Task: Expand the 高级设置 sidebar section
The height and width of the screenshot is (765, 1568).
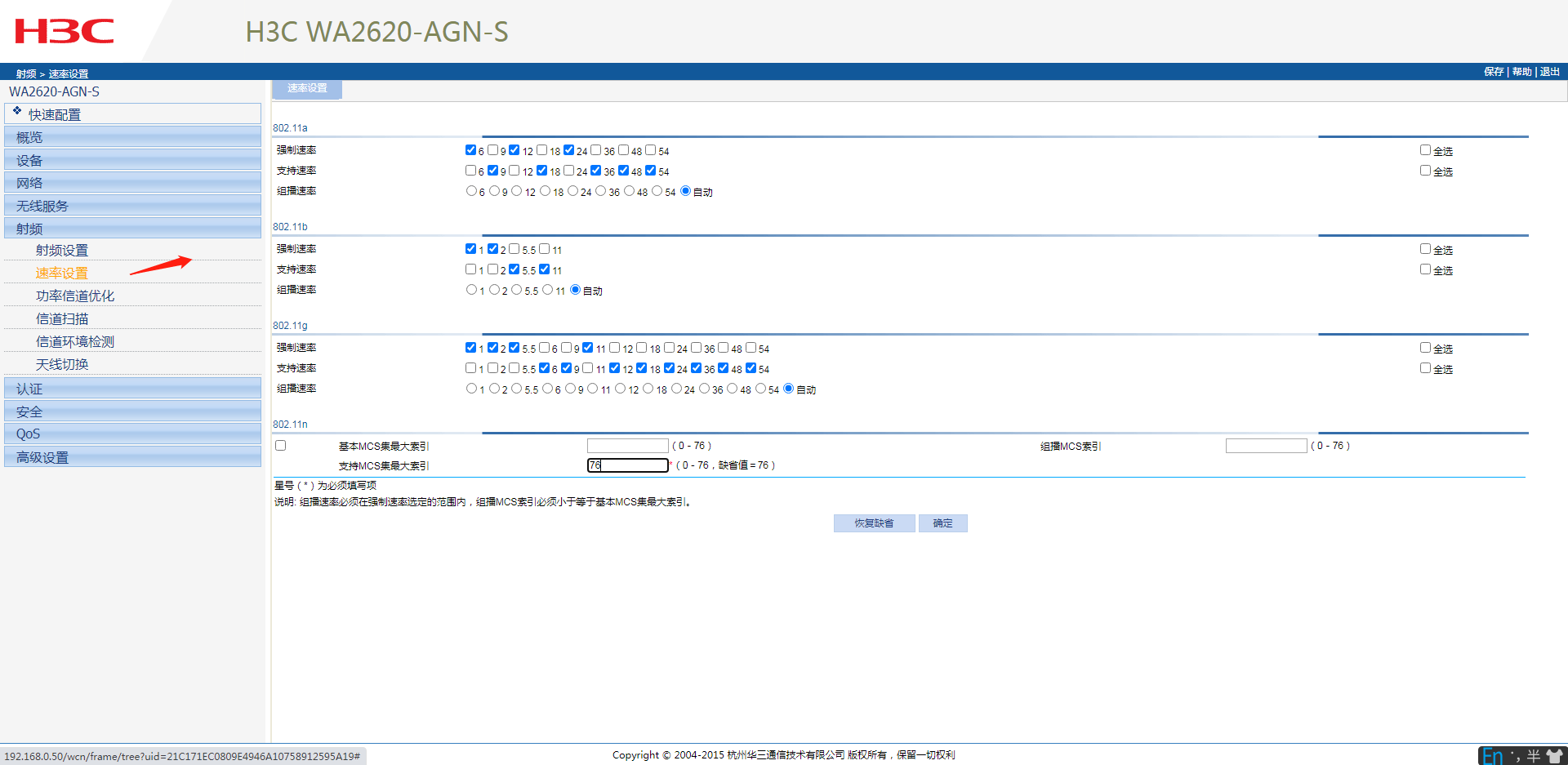Action: [x=132, y=457]
